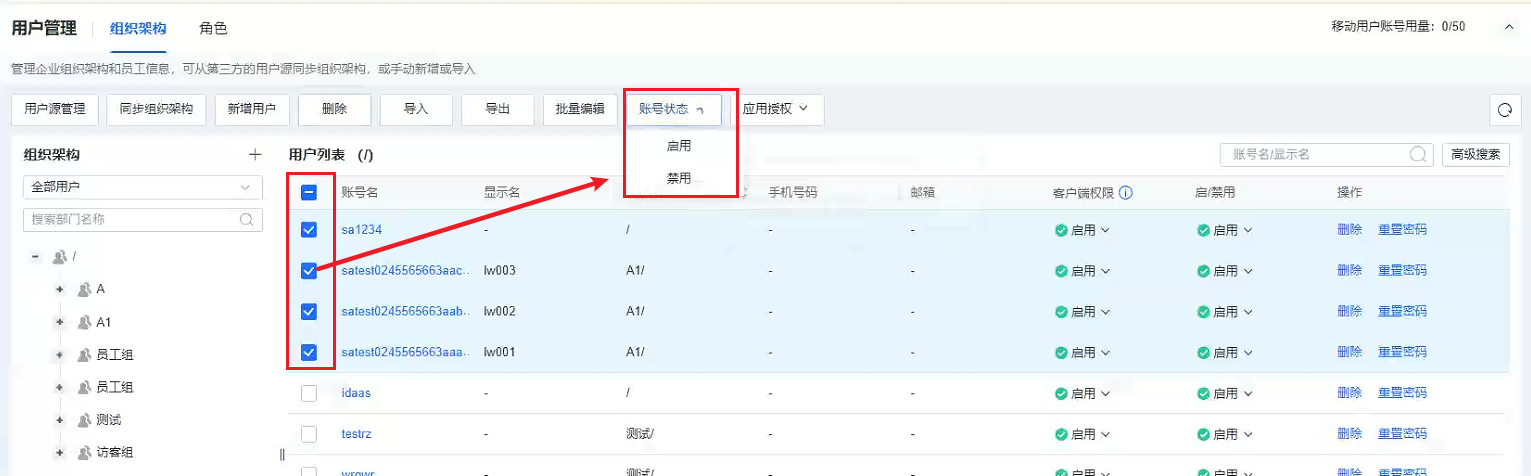
Task: Click 重置密码 for user sa1234
Action: 1402,230
